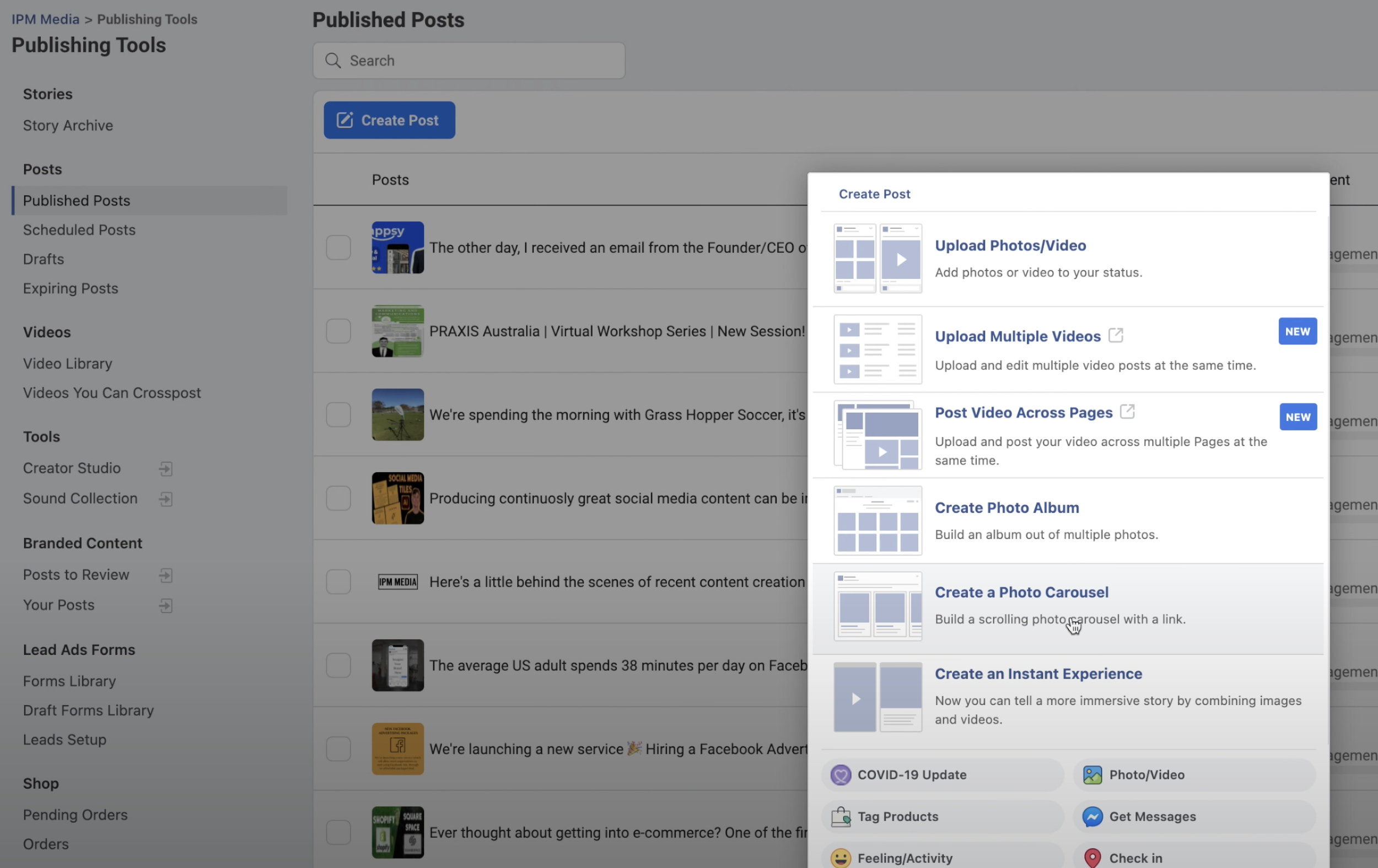Image resolution: width=1378 pixels, height=868 pixels.
Task: Click the COVID-19 Update heart icon
Action: pyautogui.click(x=840, y=775)
